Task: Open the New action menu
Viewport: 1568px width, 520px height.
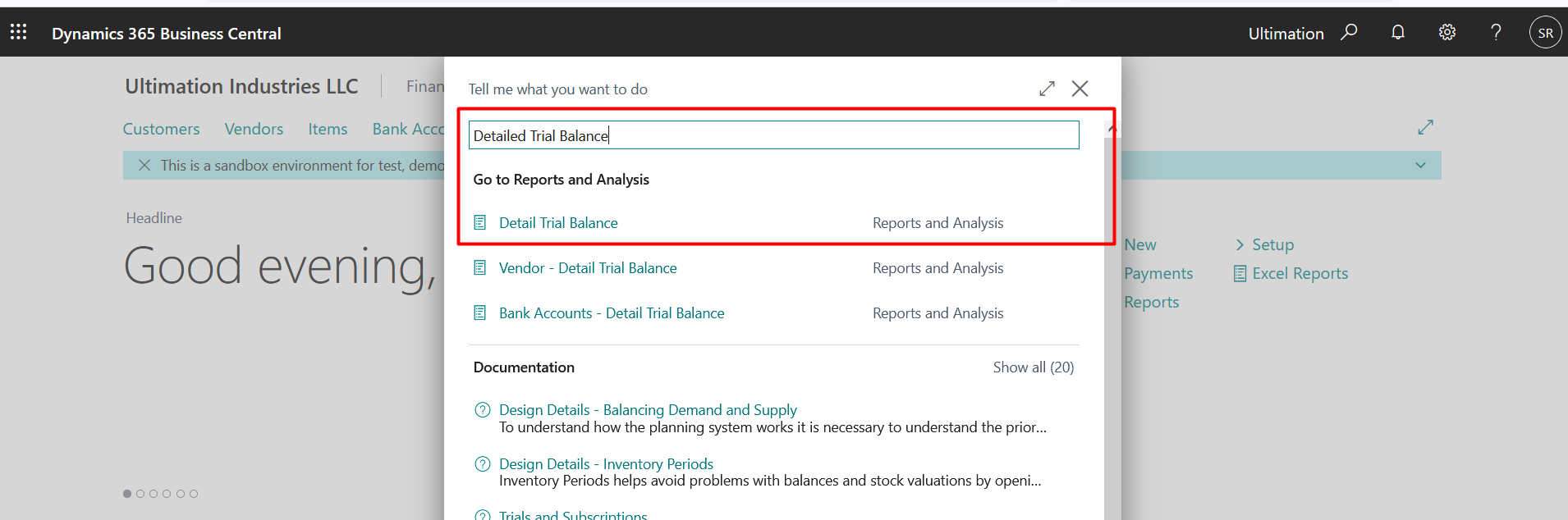Action: point(1140,244)
